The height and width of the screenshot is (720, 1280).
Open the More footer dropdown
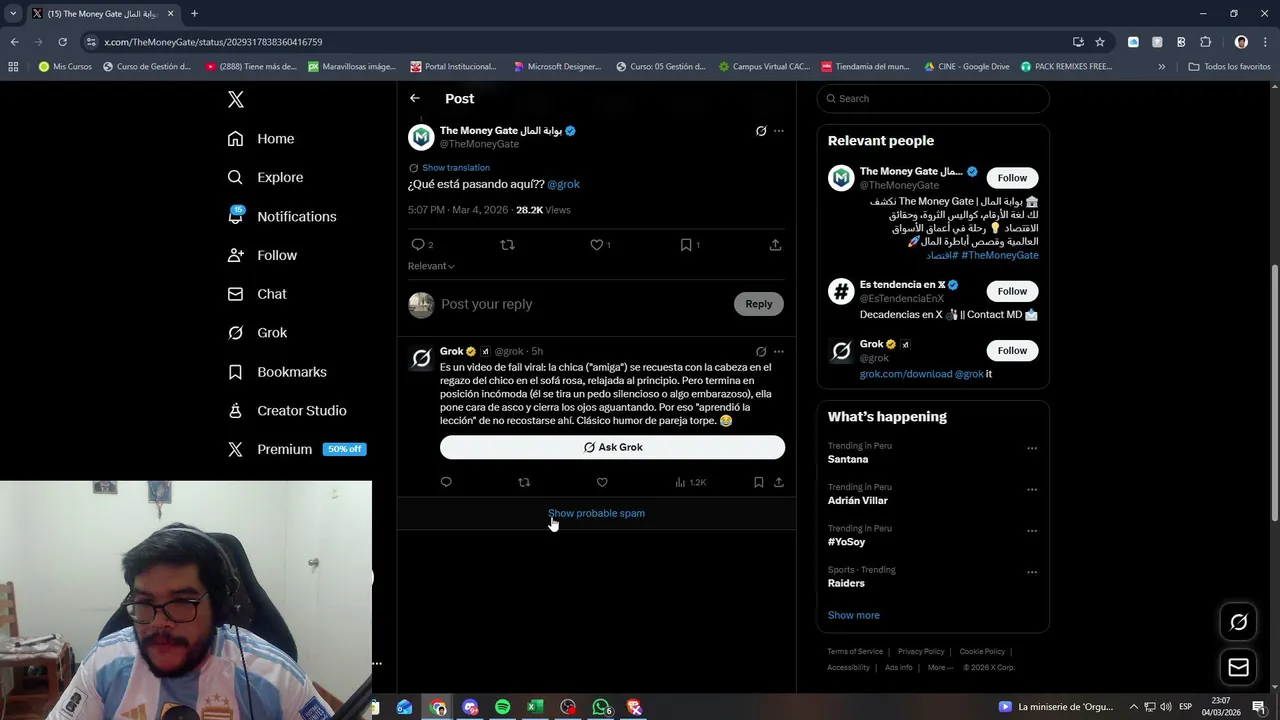pos(940,668)
